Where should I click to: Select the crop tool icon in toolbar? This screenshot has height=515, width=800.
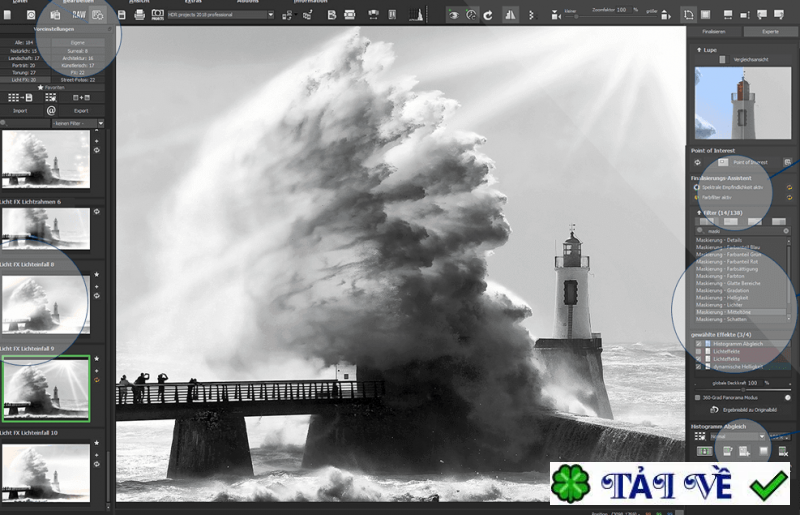pyautogui.click(x=688, y=15)
